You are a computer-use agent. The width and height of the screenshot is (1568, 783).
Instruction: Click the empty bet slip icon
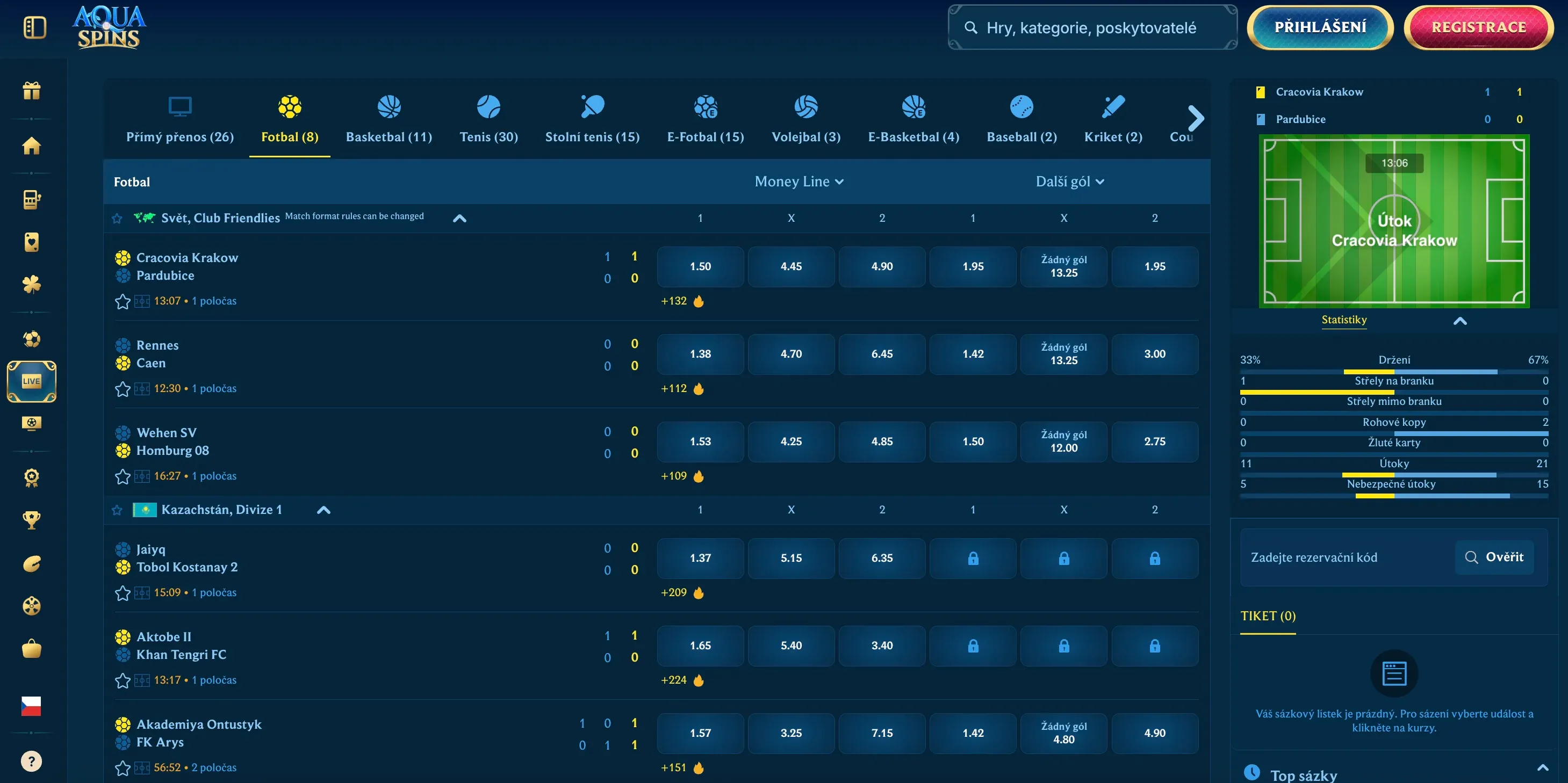1394,673
